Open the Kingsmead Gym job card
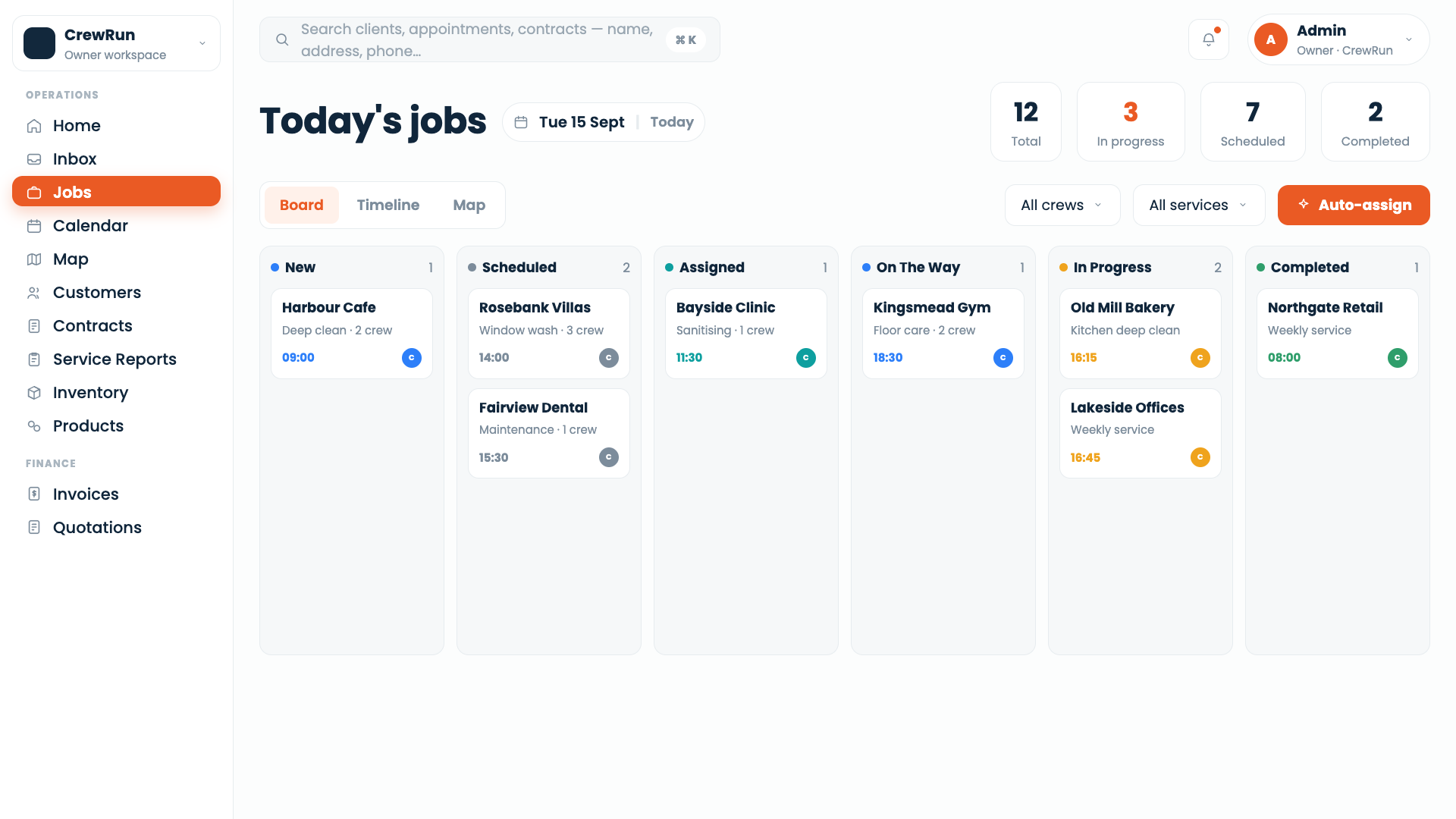The width and height of the screenshot is (1456, 819). click(943, 334)
